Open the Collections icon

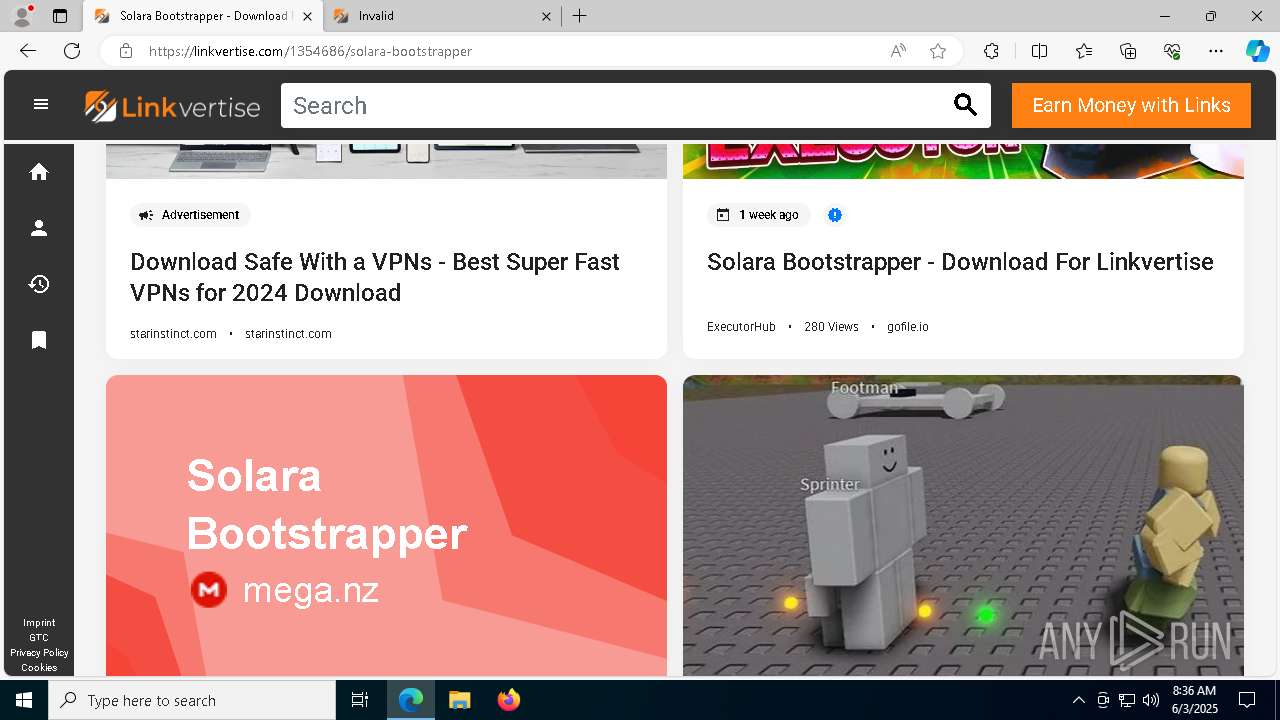coord(1128,51)
